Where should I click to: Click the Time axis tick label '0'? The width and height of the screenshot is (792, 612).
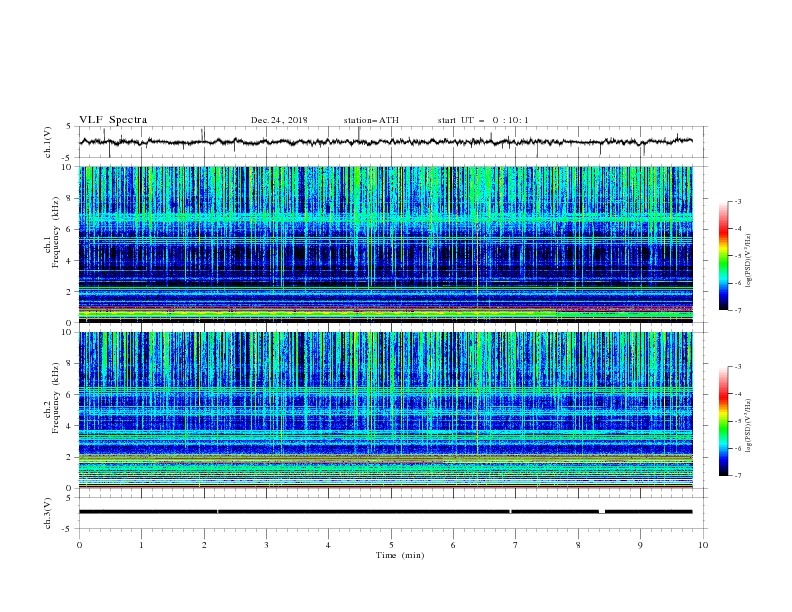79,545
